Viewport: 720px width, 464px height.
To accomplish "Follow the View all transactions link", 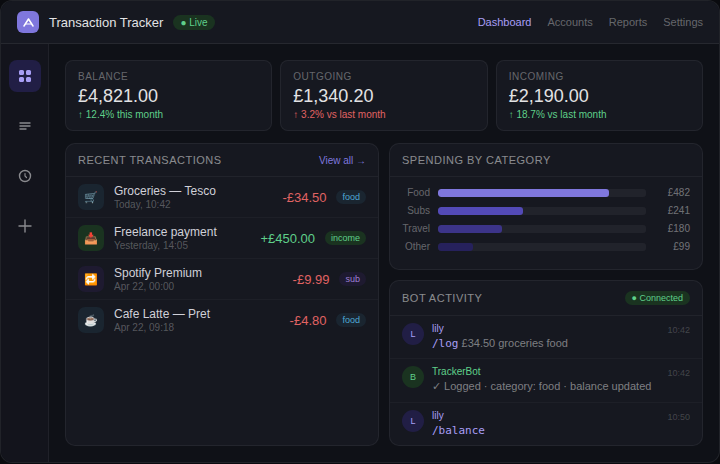I will click(342, 160).
